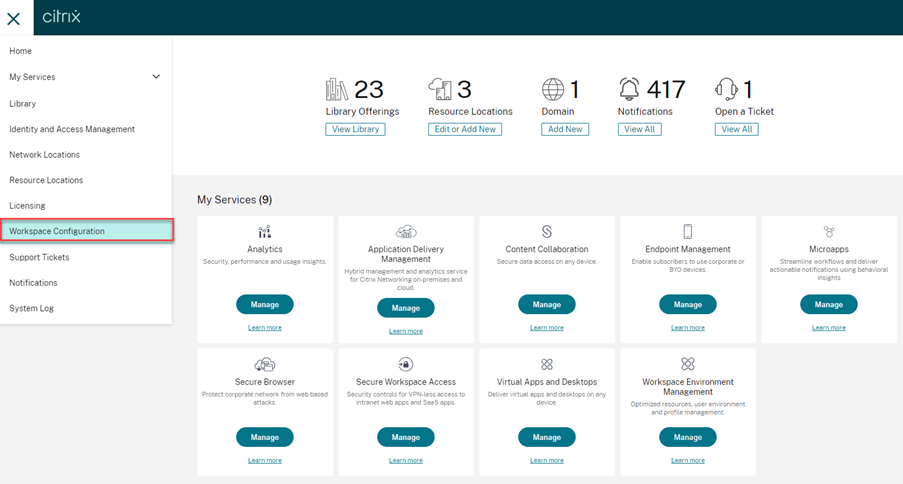This screenshot has width=903, height=484.
Task: Click View All under Open a Ticket
Action: point(737,129)
